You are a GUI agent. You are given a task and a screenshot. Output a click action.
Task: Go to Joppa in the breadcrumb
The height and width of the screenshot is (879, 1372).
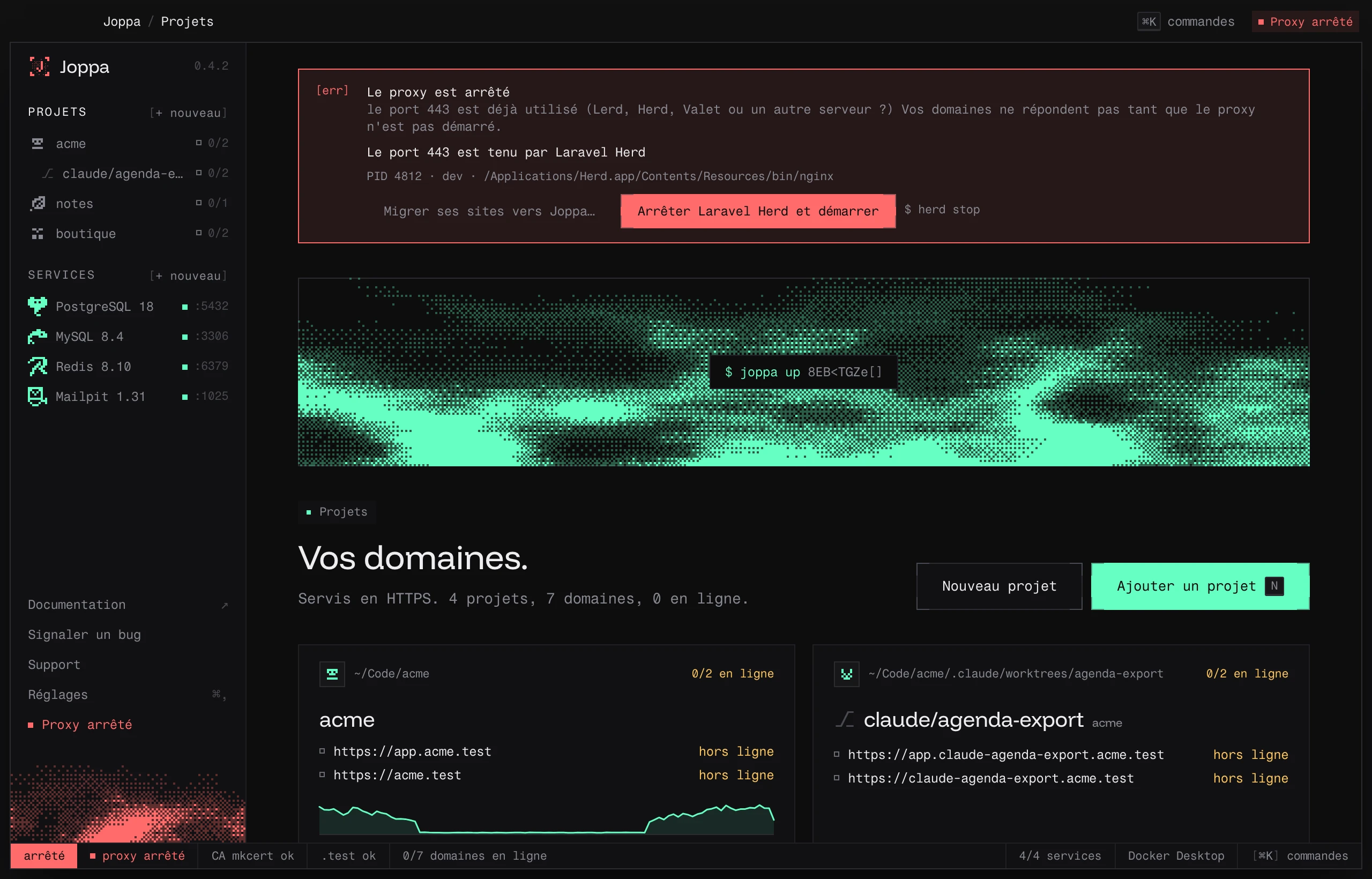click(122, 21)
